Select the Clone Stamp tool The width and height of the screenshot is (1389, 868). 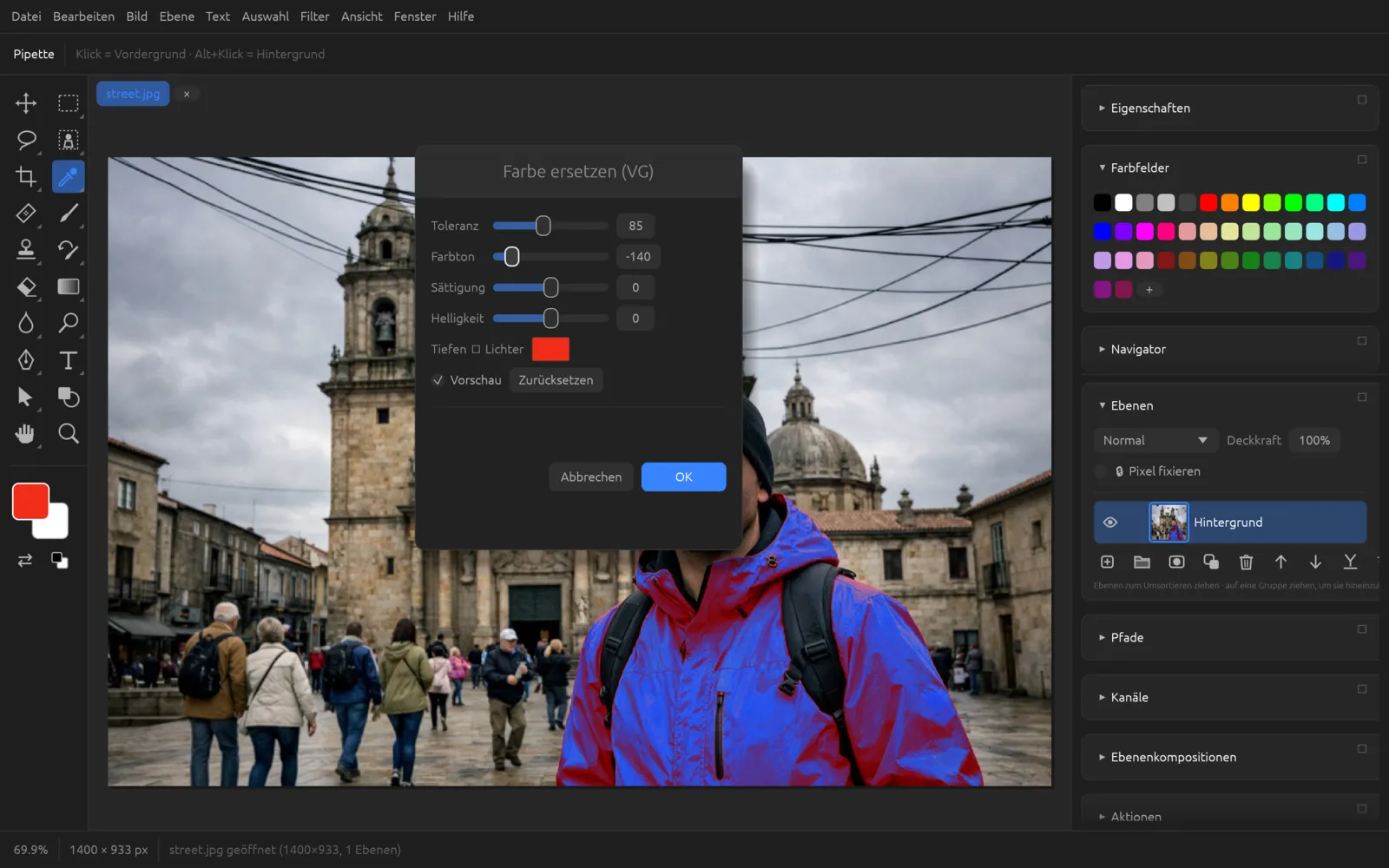point(26,250)
